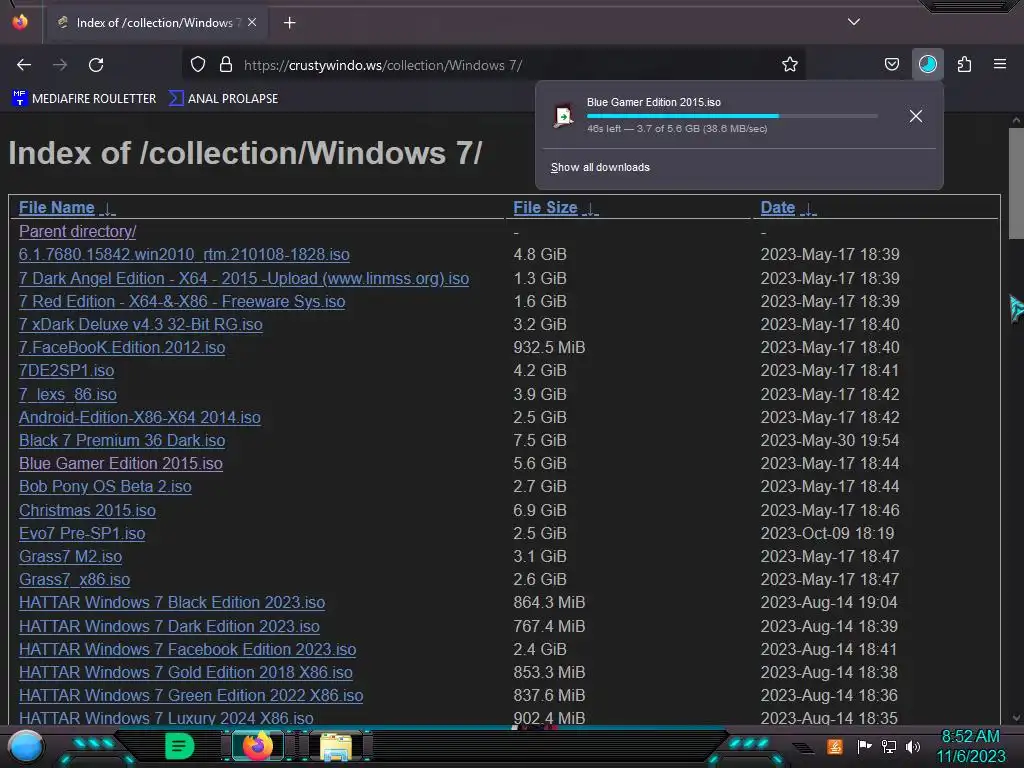Click 7 xDark Deluxe v4.3 link
1024x768 pixels.
coord(140,325)
